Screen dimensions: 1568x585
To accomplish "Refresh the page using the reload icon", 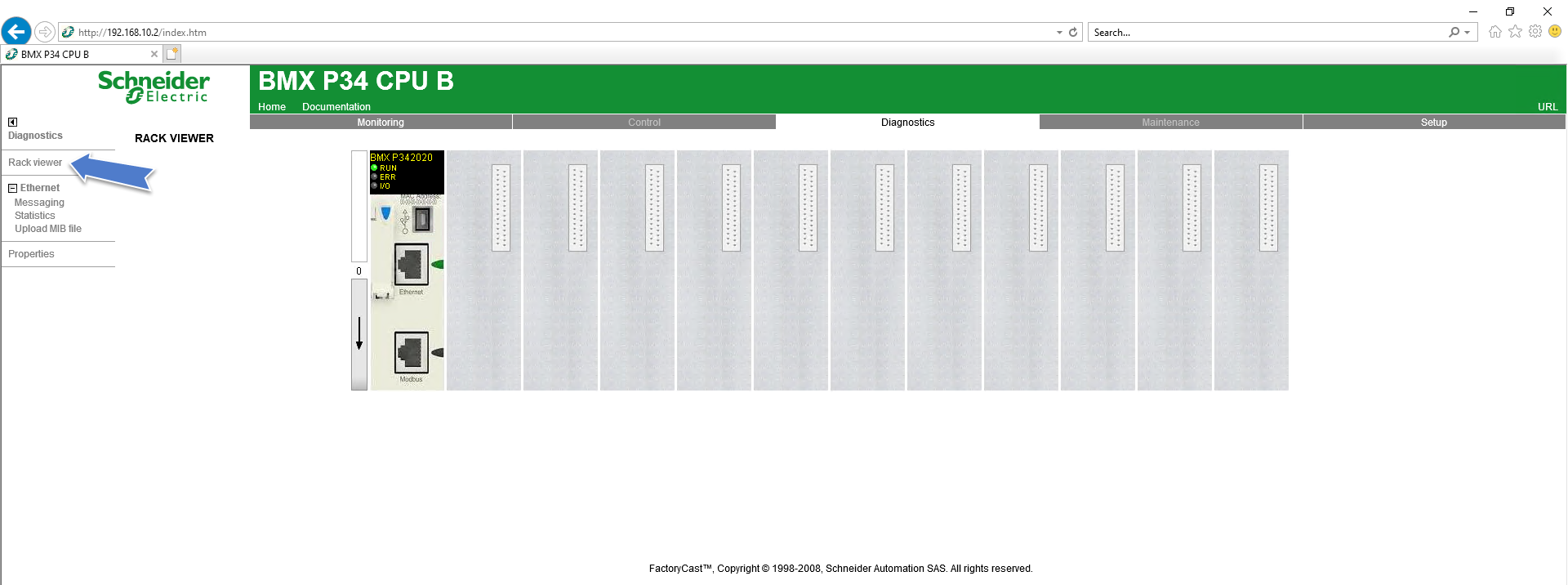I will [x=1073, y=33].
